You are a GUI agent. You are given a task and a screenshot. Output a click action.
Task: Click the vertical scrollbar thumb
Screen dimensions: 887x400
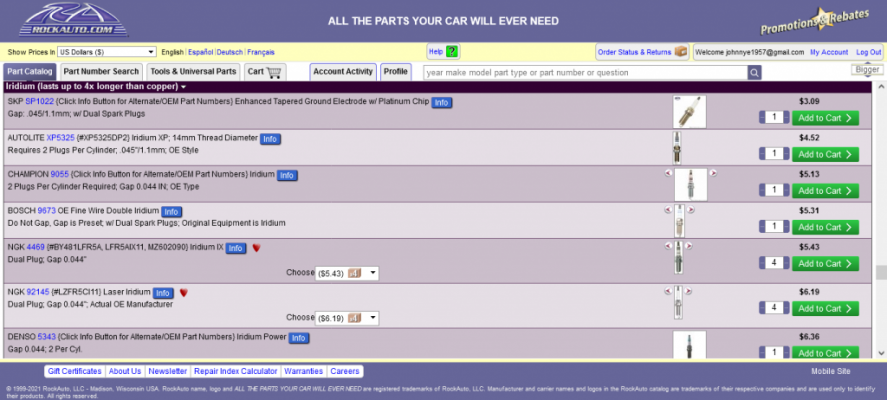pyautogui.click(x=881, y=272)
